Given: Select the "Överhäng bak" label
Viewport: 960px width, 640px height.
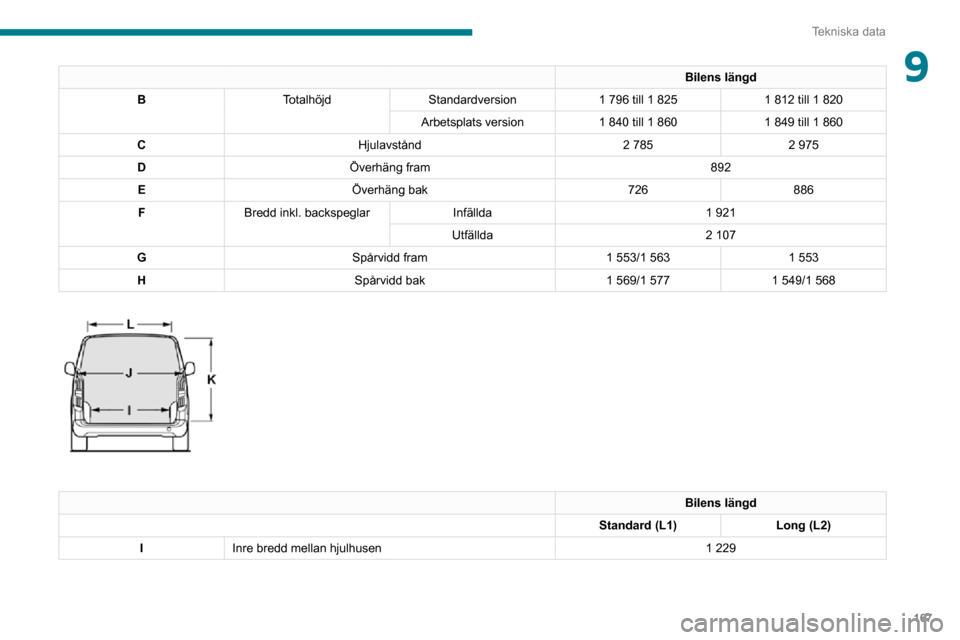Looking at the screenshot, I should 389,190.
